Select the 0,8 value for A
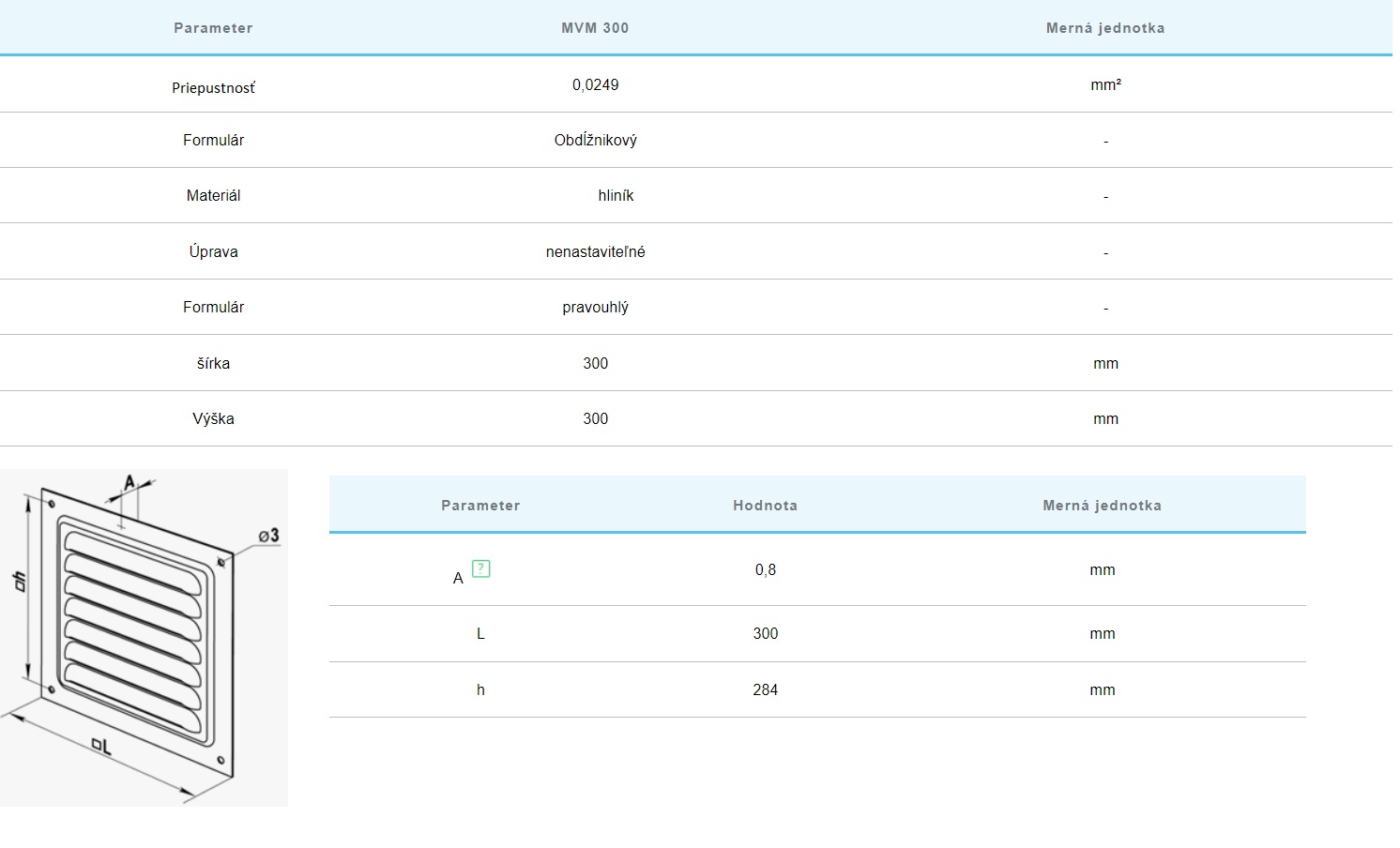Image resolution: width=1400 pixels, height=848 pixels. pyautogui.click(x=765, y=569)
